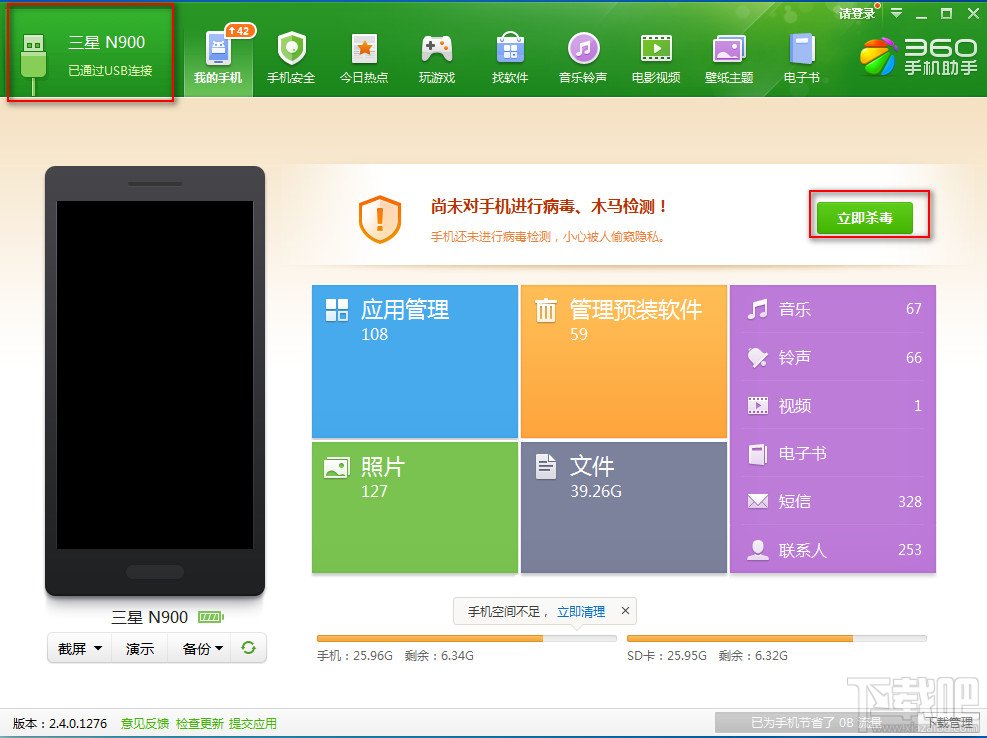Open the 联系人 contacts panel showing 253
Viewport: 987px width, 738px height.
833,549
